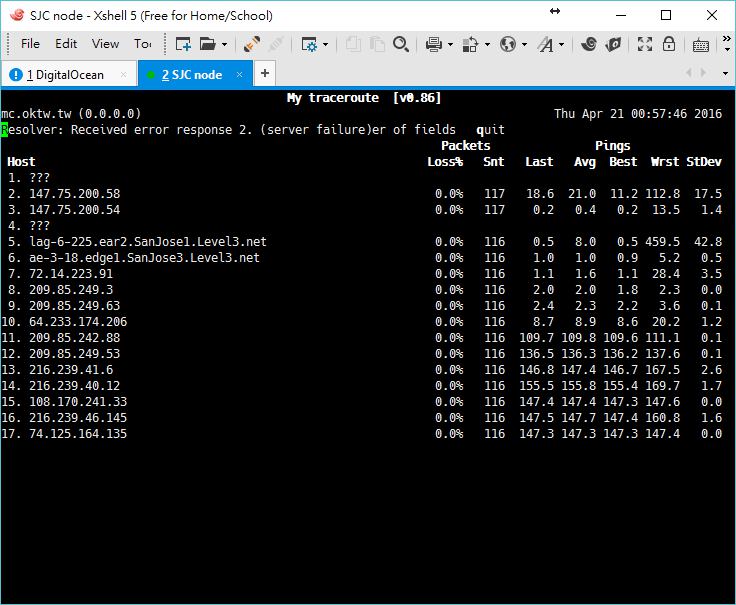The image size is (736, 605).
Task: Click the Lock screen padlock icon
Action: (x=669, y=44)
